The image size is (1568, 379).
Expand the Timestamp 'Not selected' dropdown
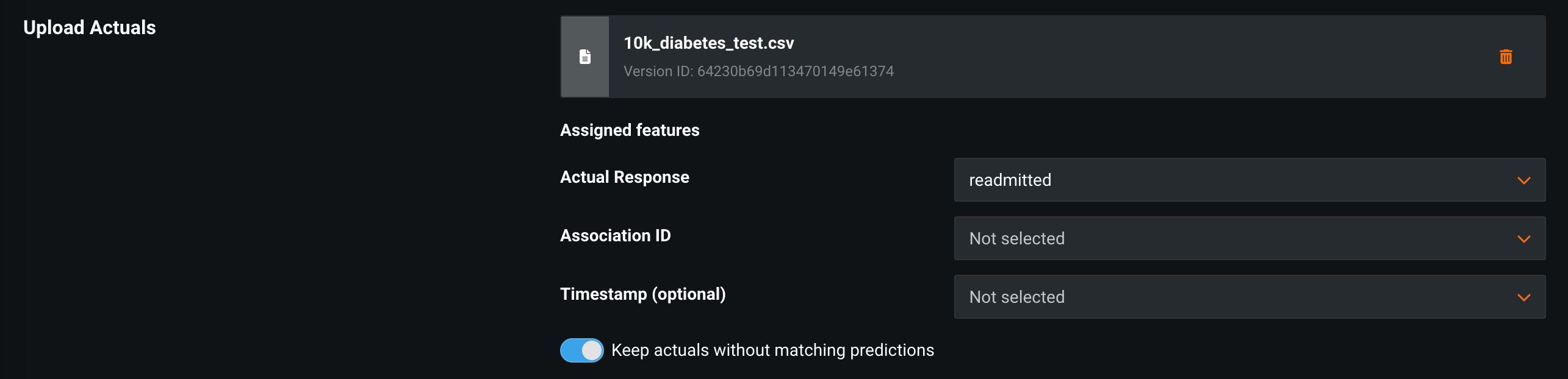(1250, 297)
